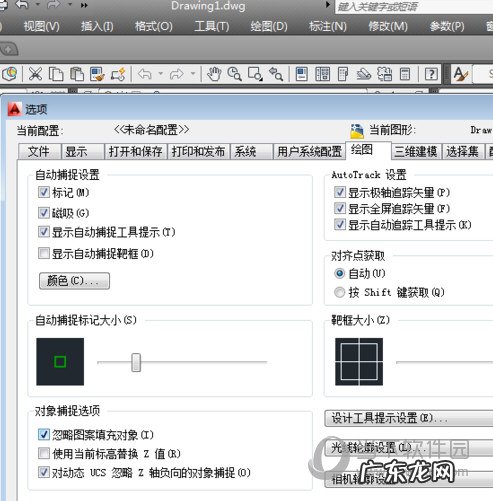Open the Properties palette icon
The image size is (493, 501).
302,74
